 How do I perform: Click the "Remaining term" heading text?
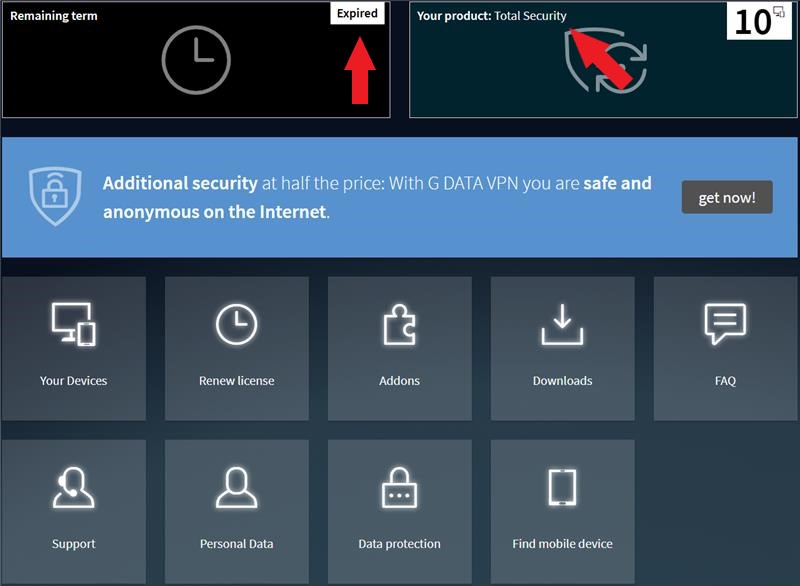pyautogui.click(x=54, y=16)
